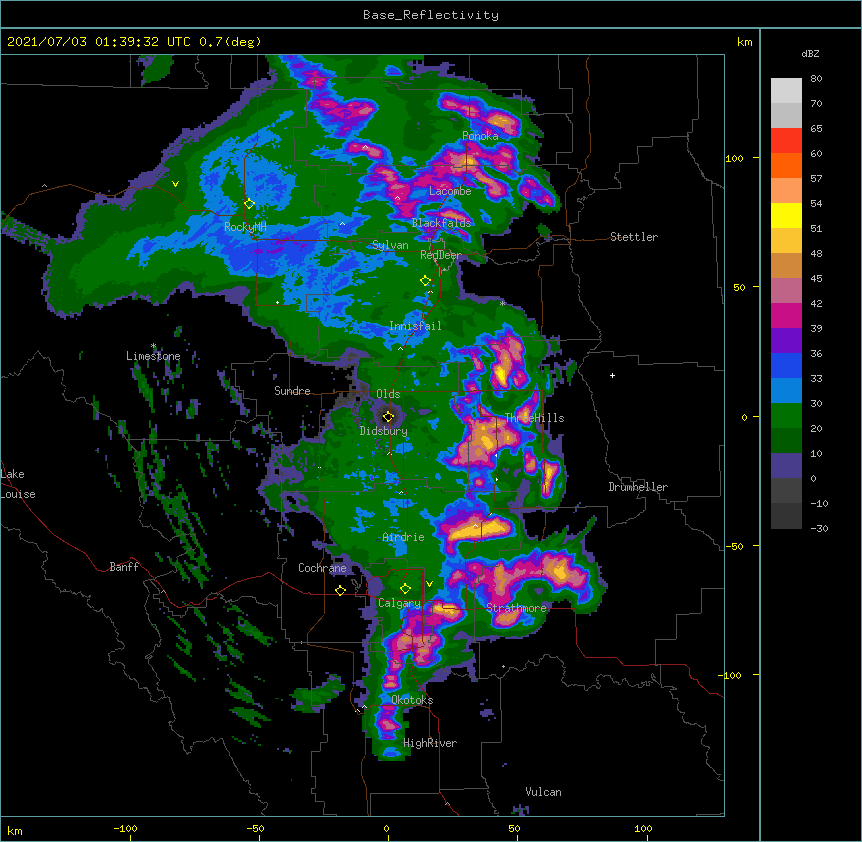The width and height of the screenshot is (862, 842).
Task: Click the asterisk marker above Limestone label
Action: coord(153,346)
